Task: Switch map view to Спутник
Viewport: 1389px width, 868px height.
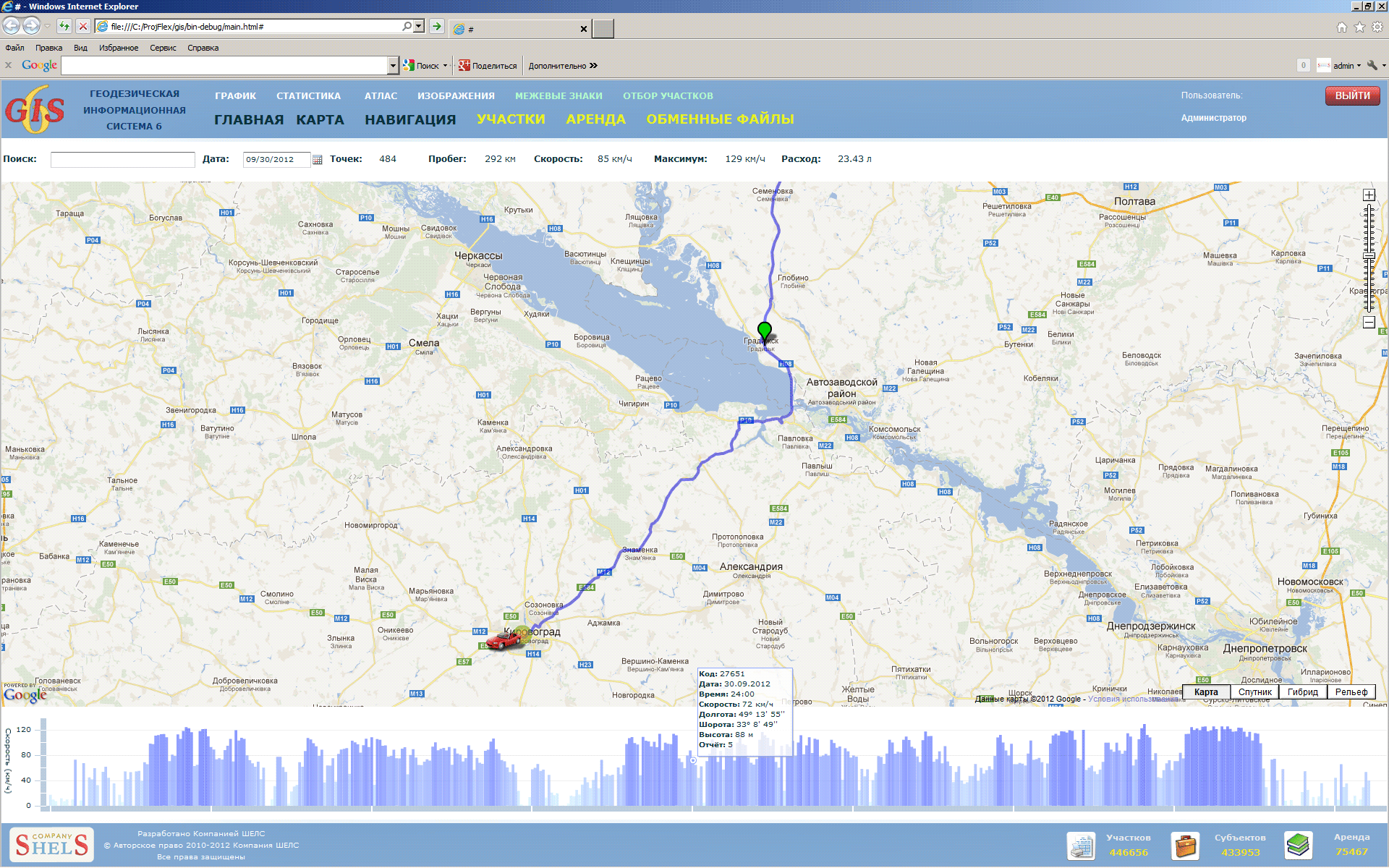Action: point(1254,692)
